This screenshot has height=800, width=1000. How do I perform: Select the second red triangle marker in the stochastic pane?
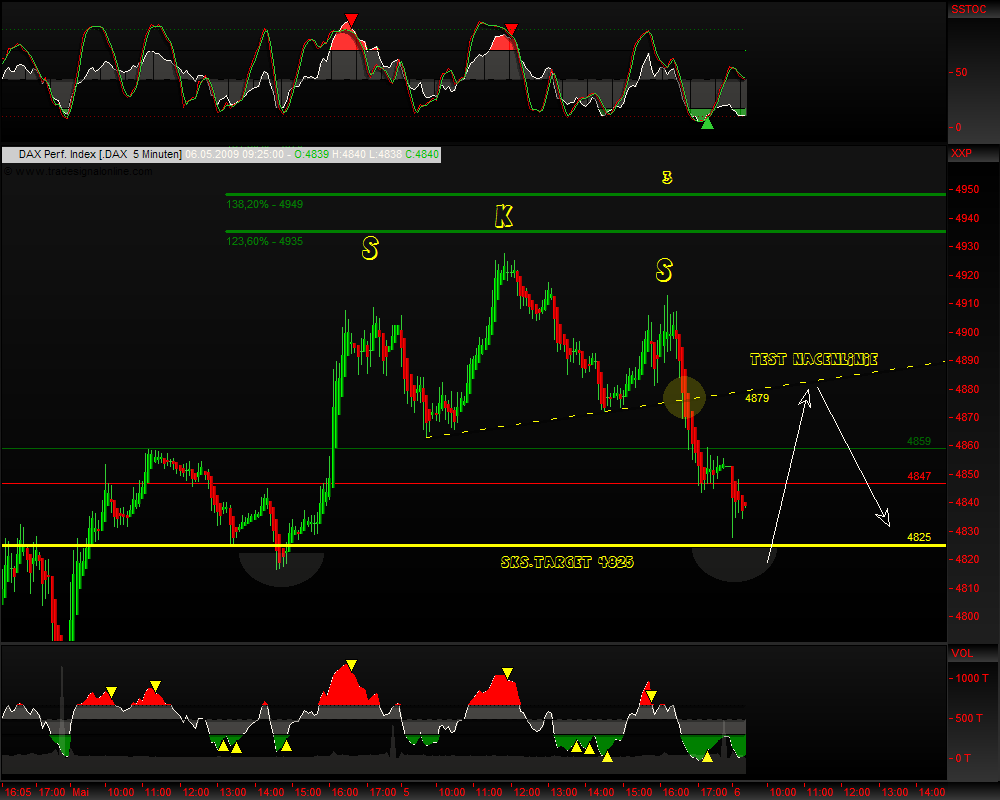[x=510, y=30]
